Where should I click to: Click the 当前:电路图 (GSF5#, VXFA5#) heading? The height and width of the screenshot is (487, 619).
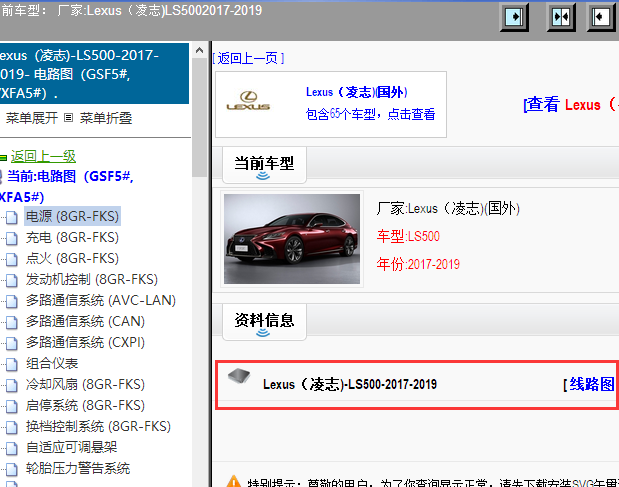point(67,186)
